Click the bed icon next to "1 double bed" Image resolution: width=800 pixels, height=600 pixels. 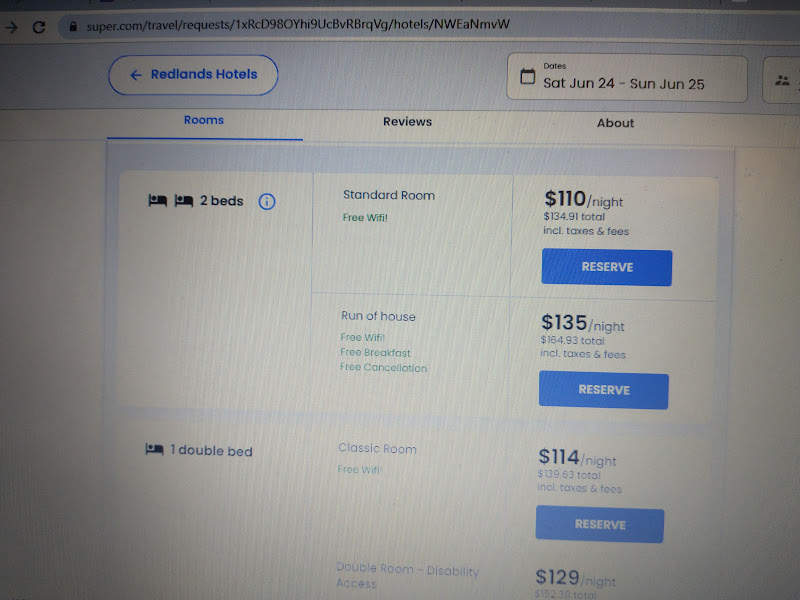155,450
